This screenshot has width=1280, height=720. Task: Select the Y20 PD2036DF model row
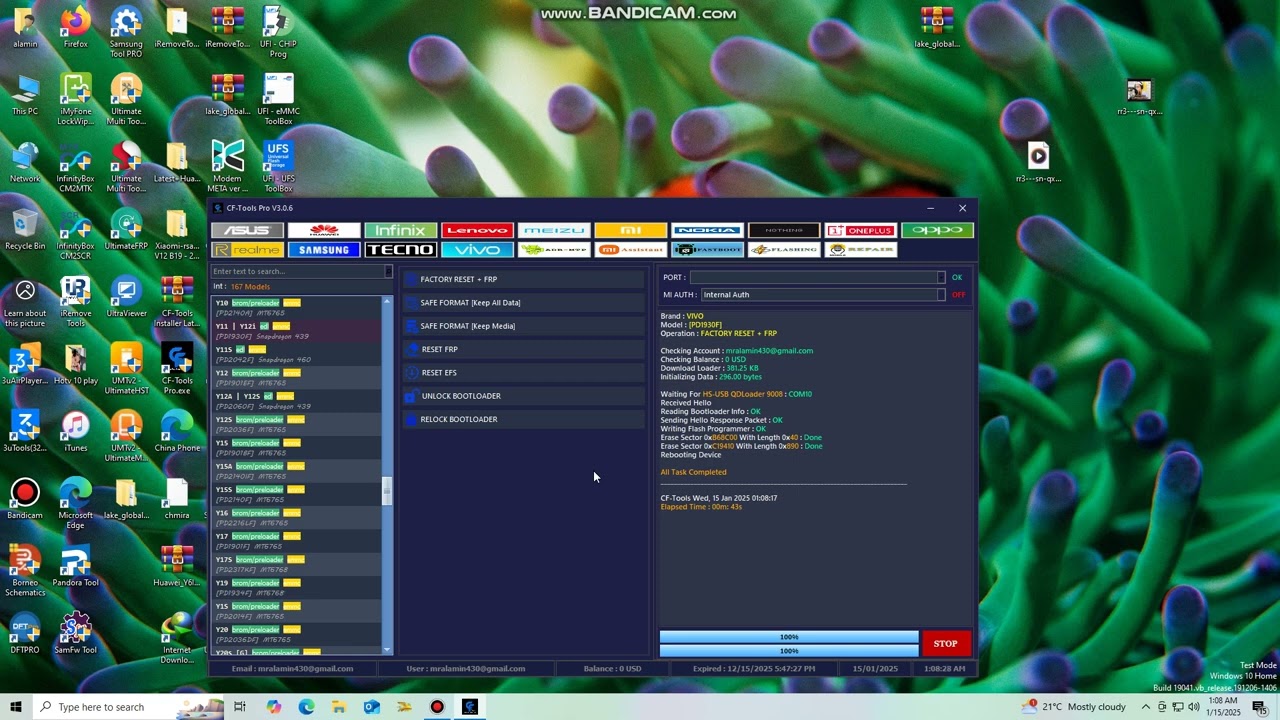click(x=297, y=634)
